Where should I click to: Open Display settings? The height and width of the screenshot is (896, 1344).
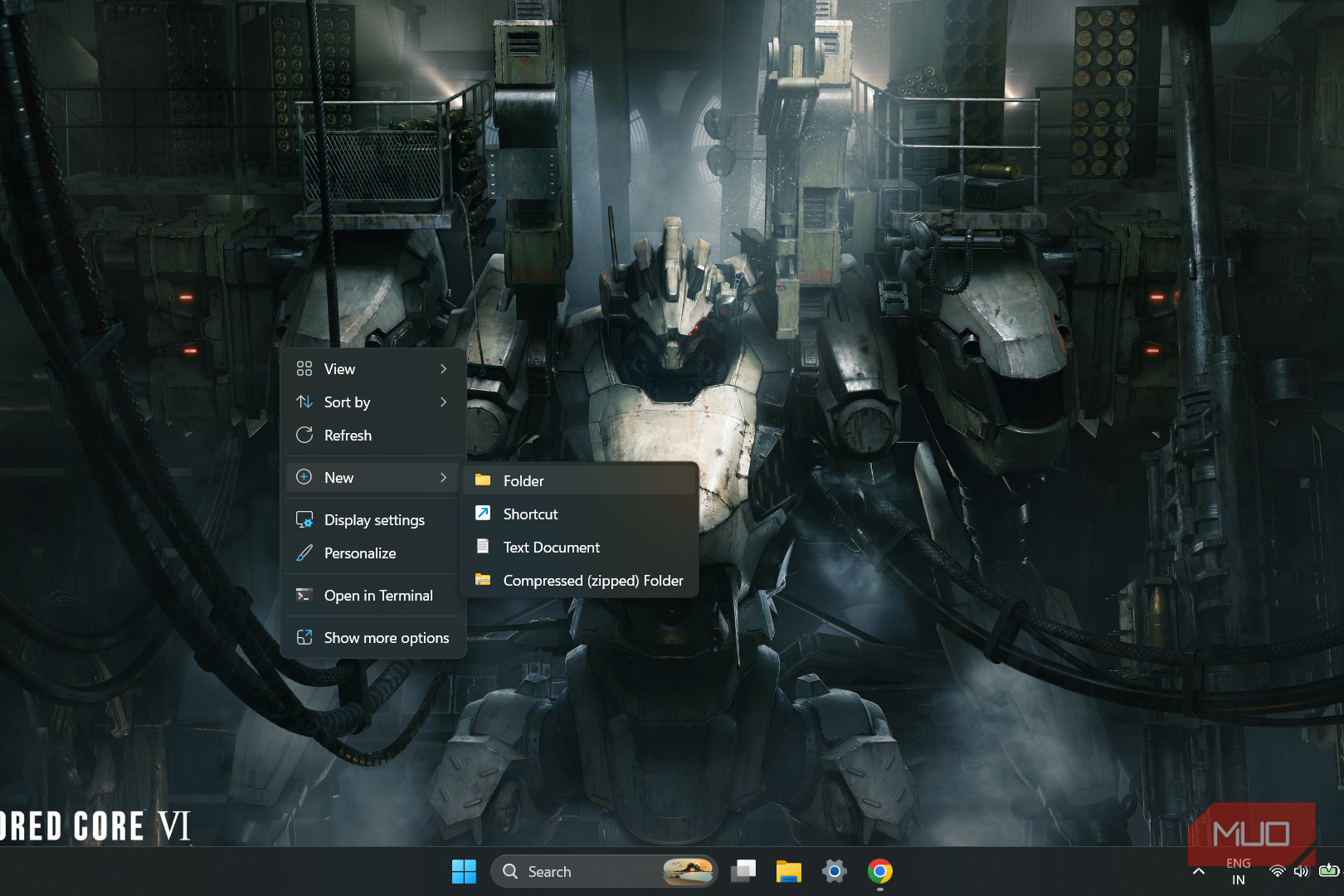(373, 520)
